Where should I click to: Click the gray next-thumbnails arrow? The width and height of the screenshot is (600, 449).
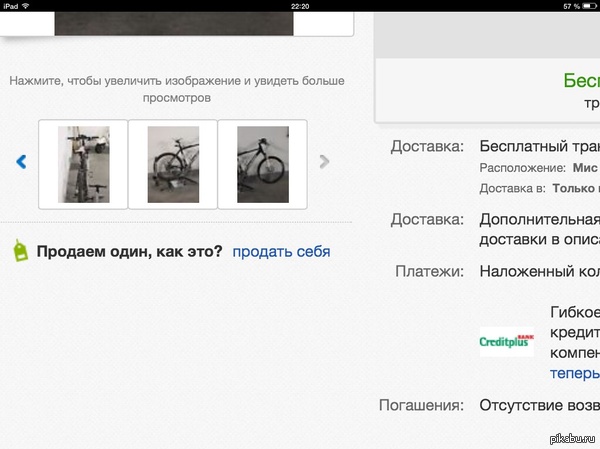[x=323, y=162]
